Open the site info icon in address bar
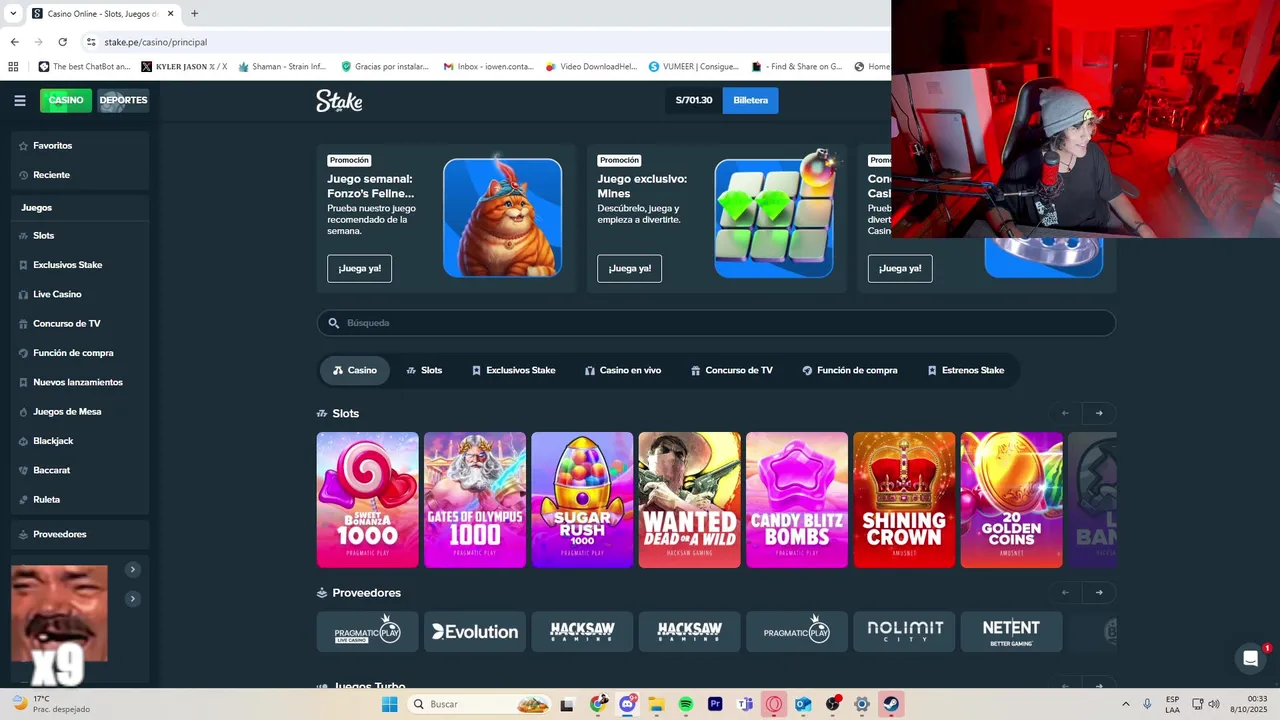 click(91, 42)
